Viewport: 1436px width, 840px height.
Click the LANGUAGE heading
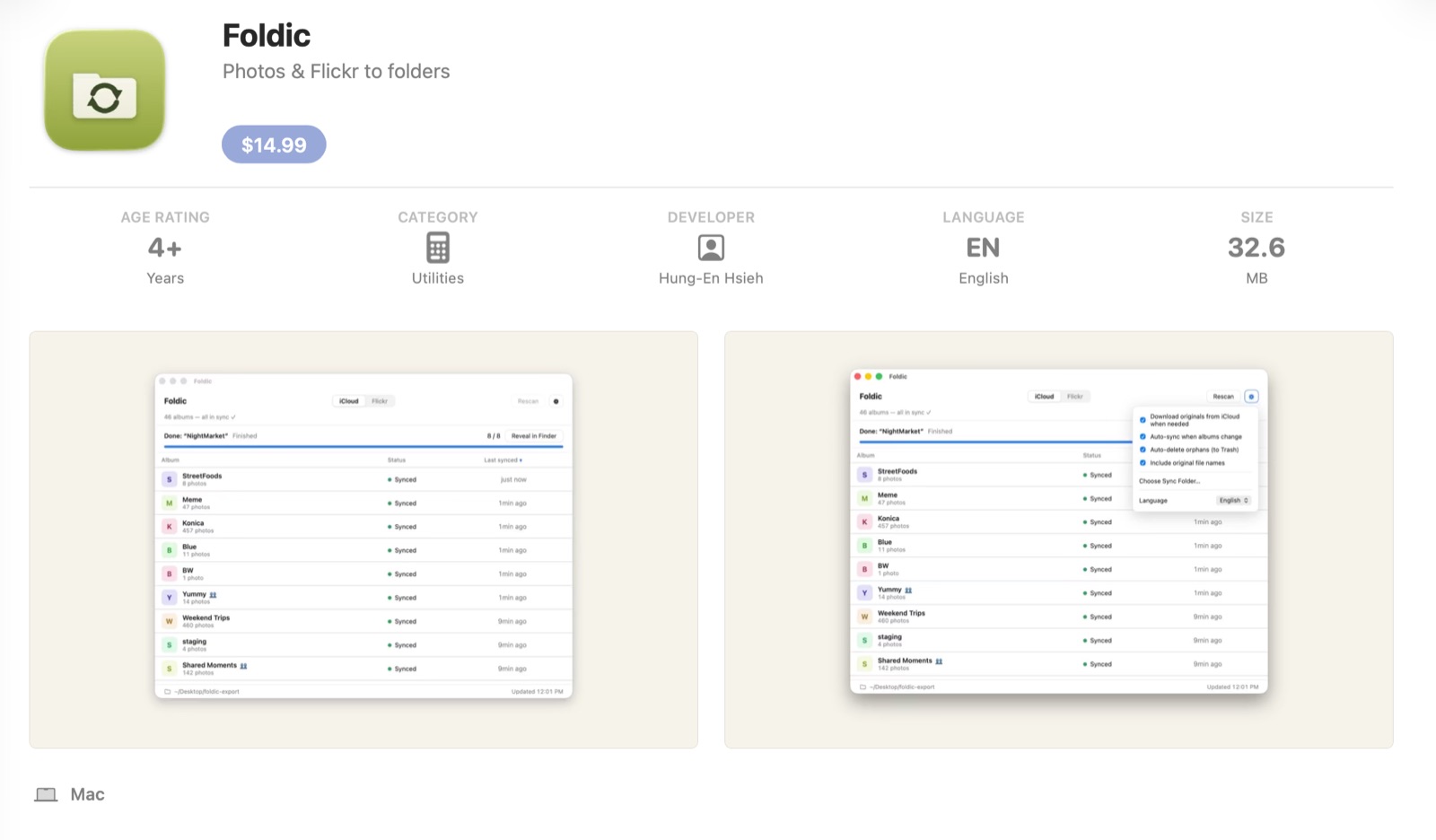[984, 217]
